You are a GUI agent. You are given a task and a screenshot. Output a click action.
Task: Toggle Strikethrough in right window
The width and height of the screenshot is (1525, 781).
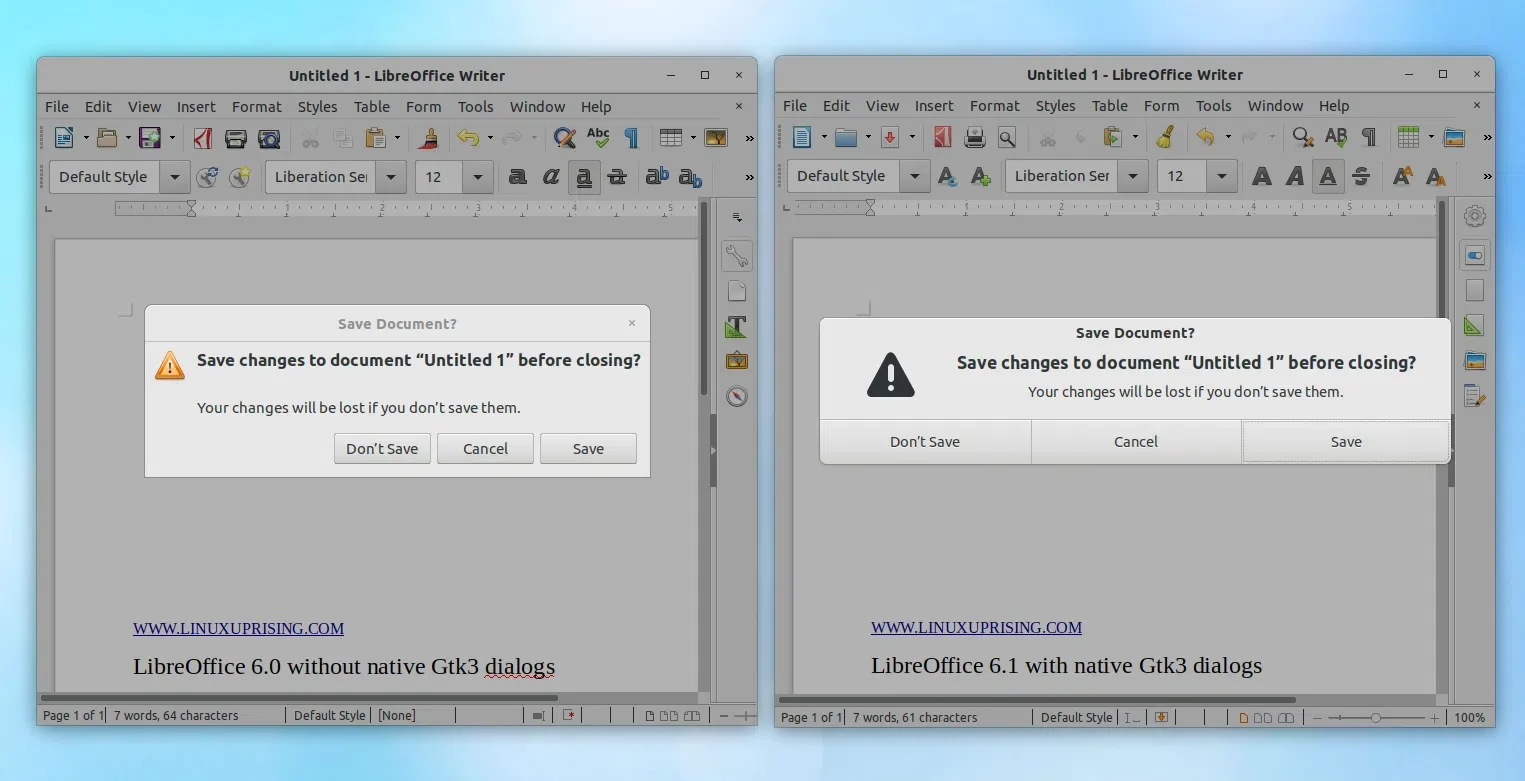tap(1361, 177)
